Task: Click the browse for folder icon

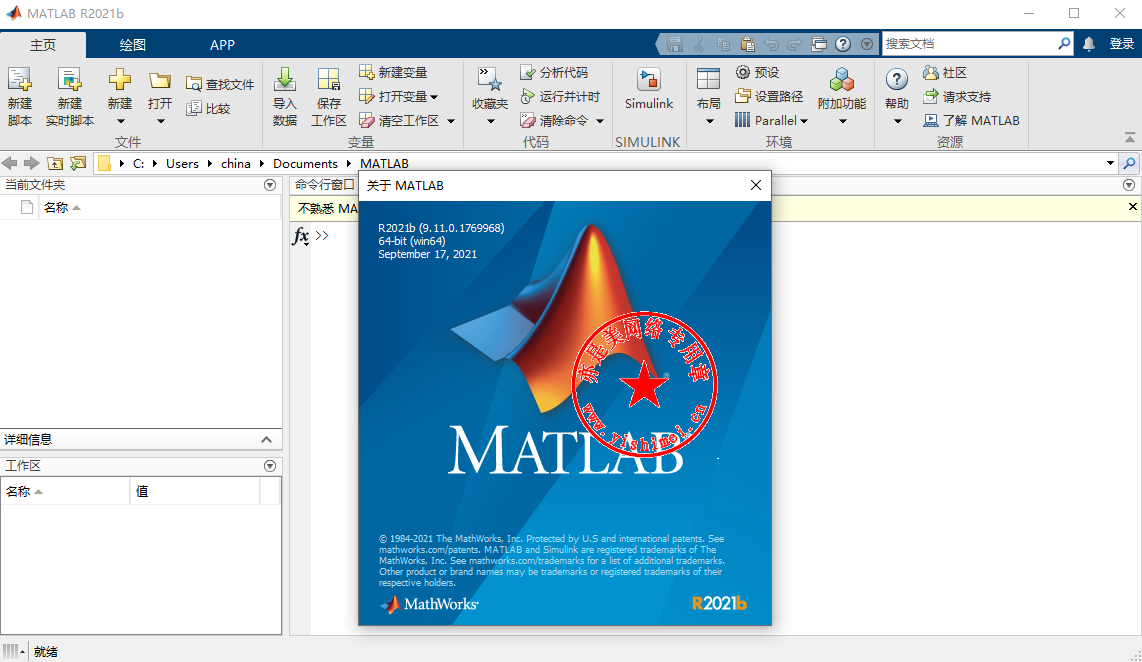Action: point(78,163)
